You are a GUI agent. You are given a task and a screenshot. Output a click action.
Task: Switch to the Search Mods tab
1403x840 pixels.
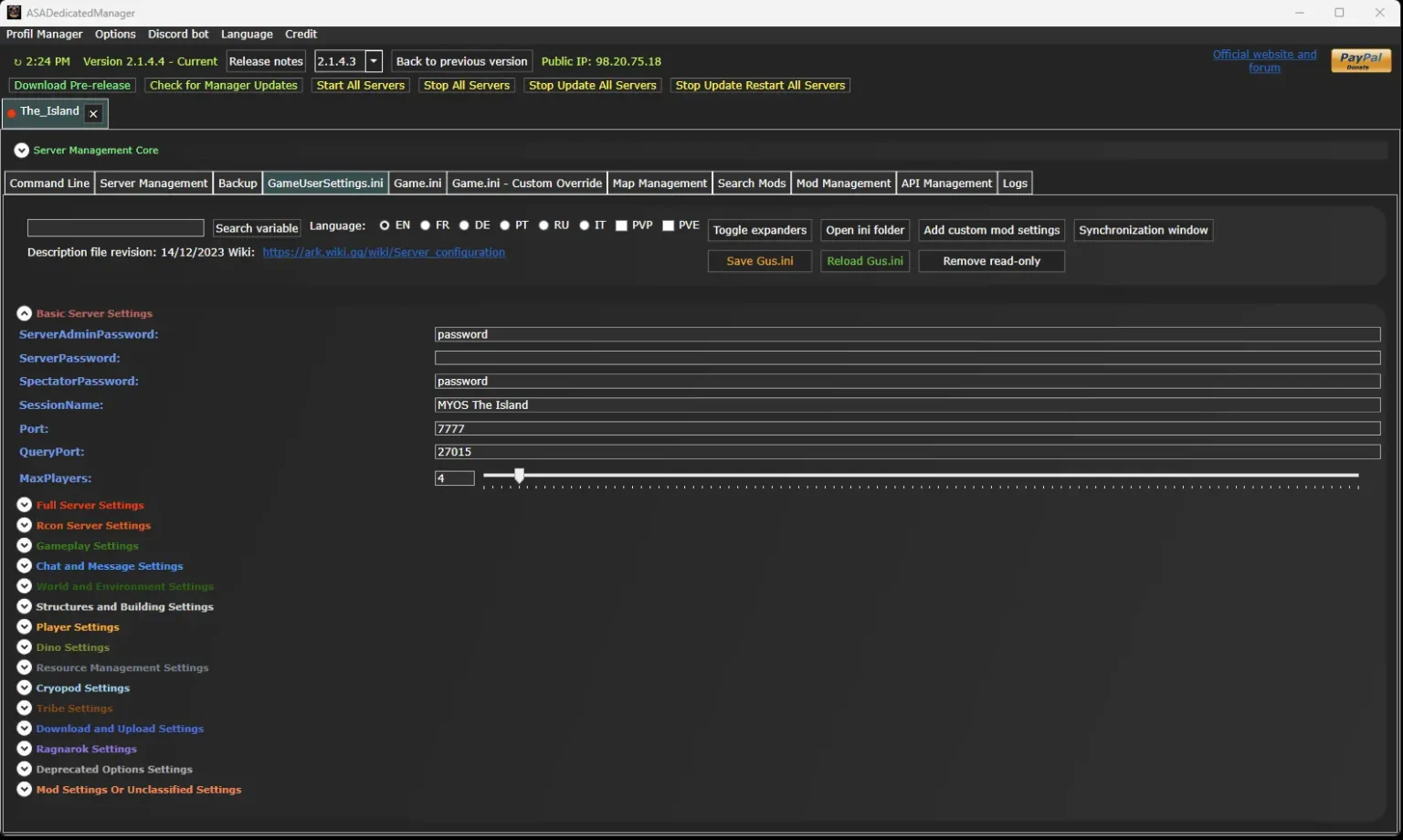pyautogui.click(x=752, y=184)
